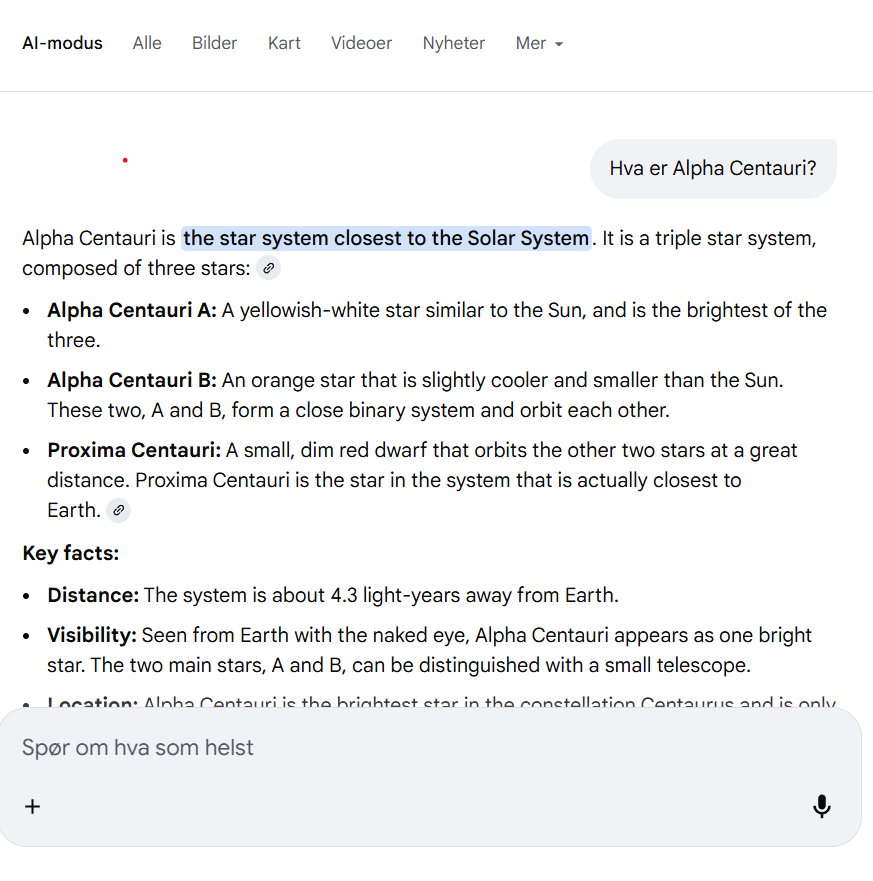Click the bold 'Alpha Centauri B:' label
The height and width of the screenshot is (881, 873).
tap(132, 380)
